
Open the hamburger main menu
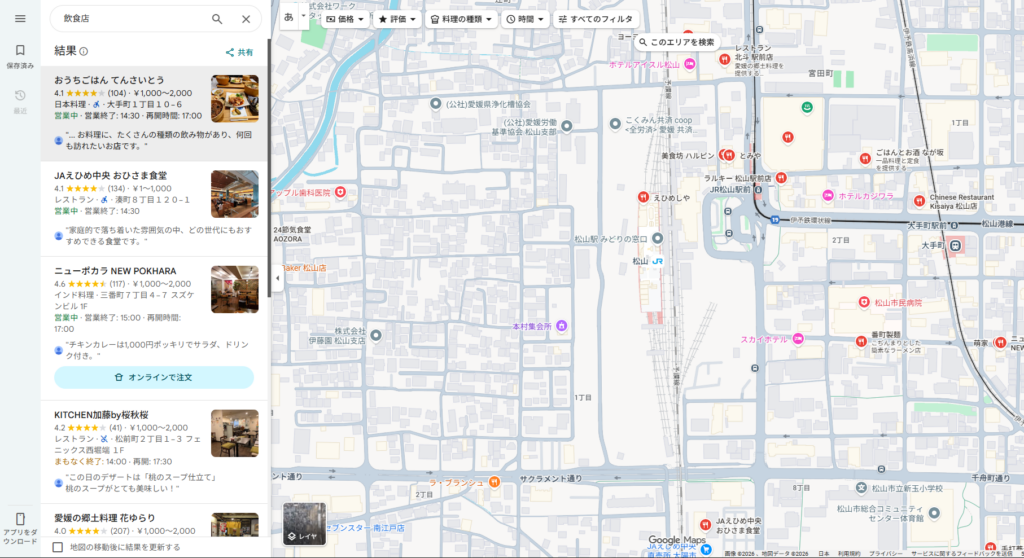[x=20, y=18]
